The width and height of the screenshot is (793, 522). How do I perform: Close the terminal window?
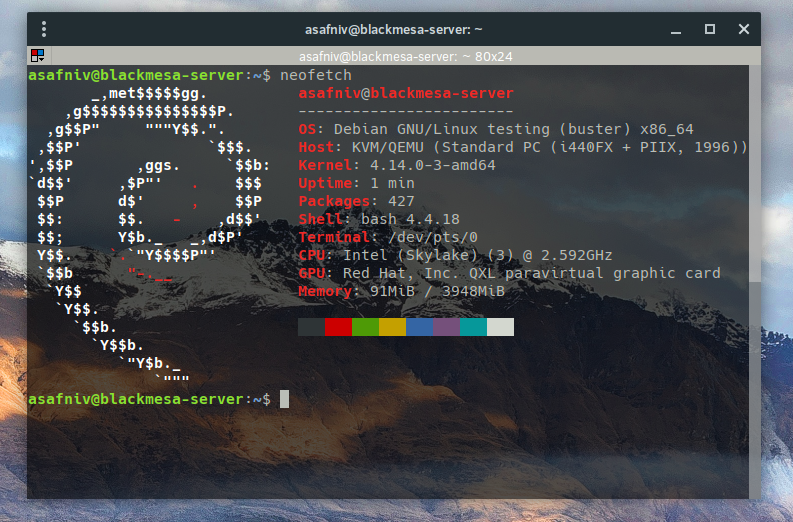pyautogui.click(x=743, y=29)
